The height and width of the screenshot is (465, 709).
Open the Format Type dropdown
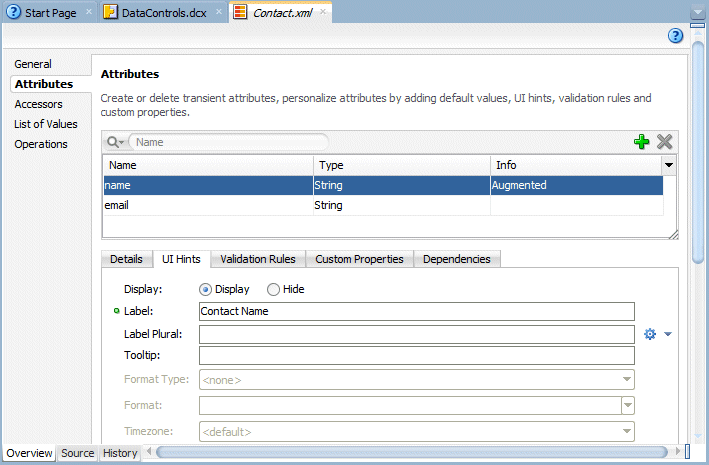[x=627, y=379]
